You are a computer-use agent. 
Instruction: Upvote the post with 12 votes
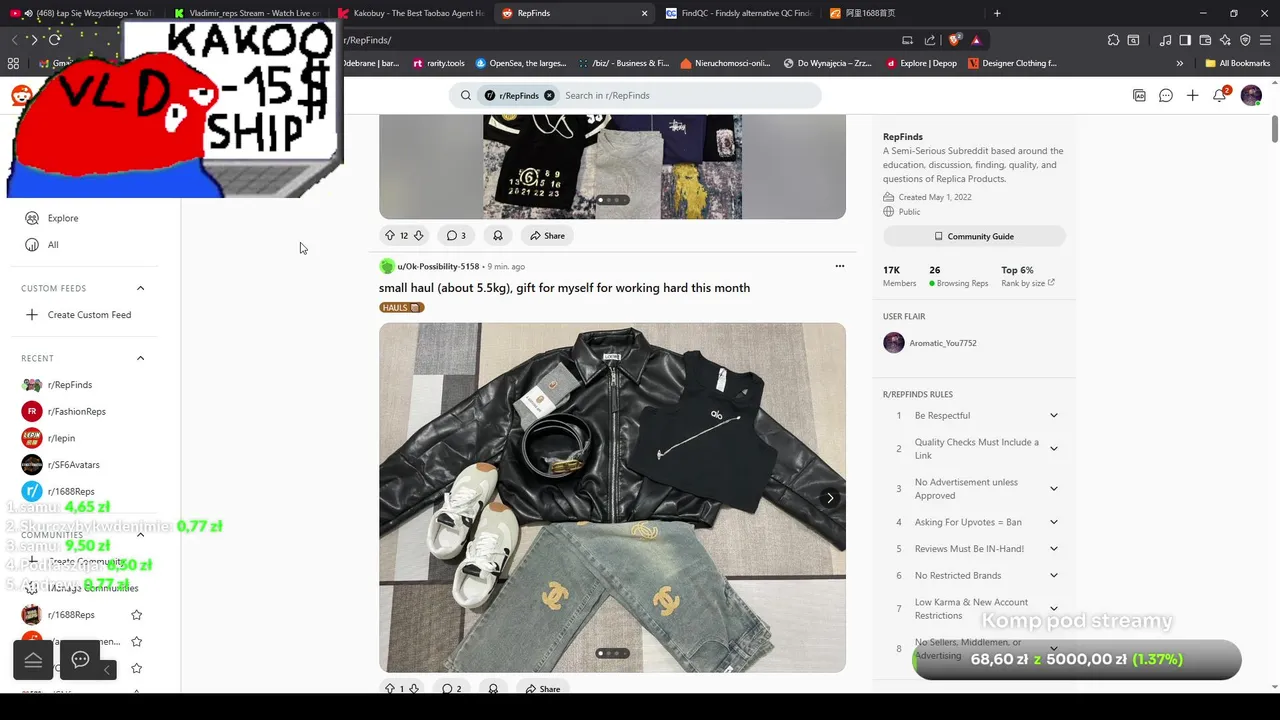coord(390,236)
